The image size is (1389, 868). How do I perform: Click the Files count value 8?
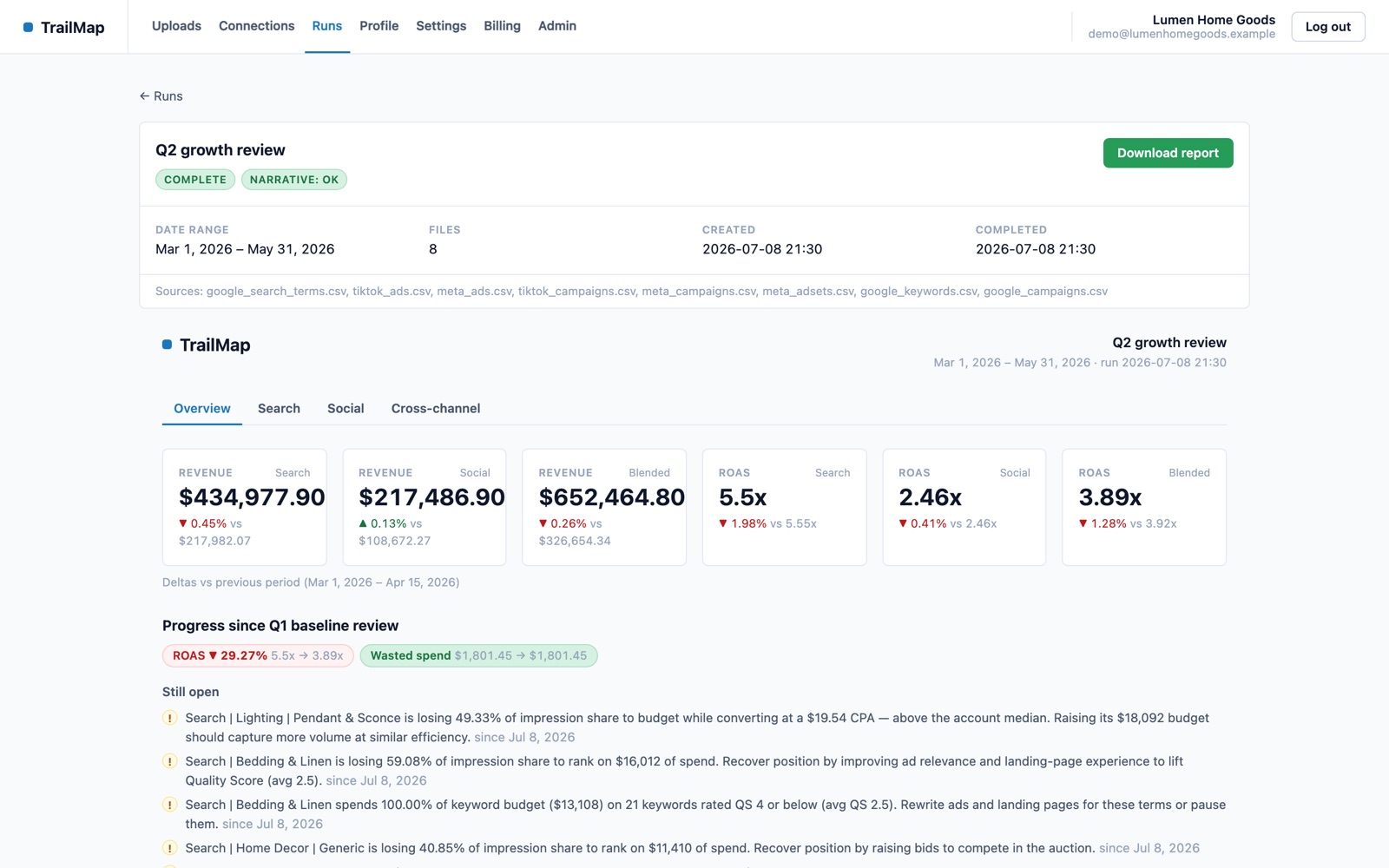(x=433, y=249)
